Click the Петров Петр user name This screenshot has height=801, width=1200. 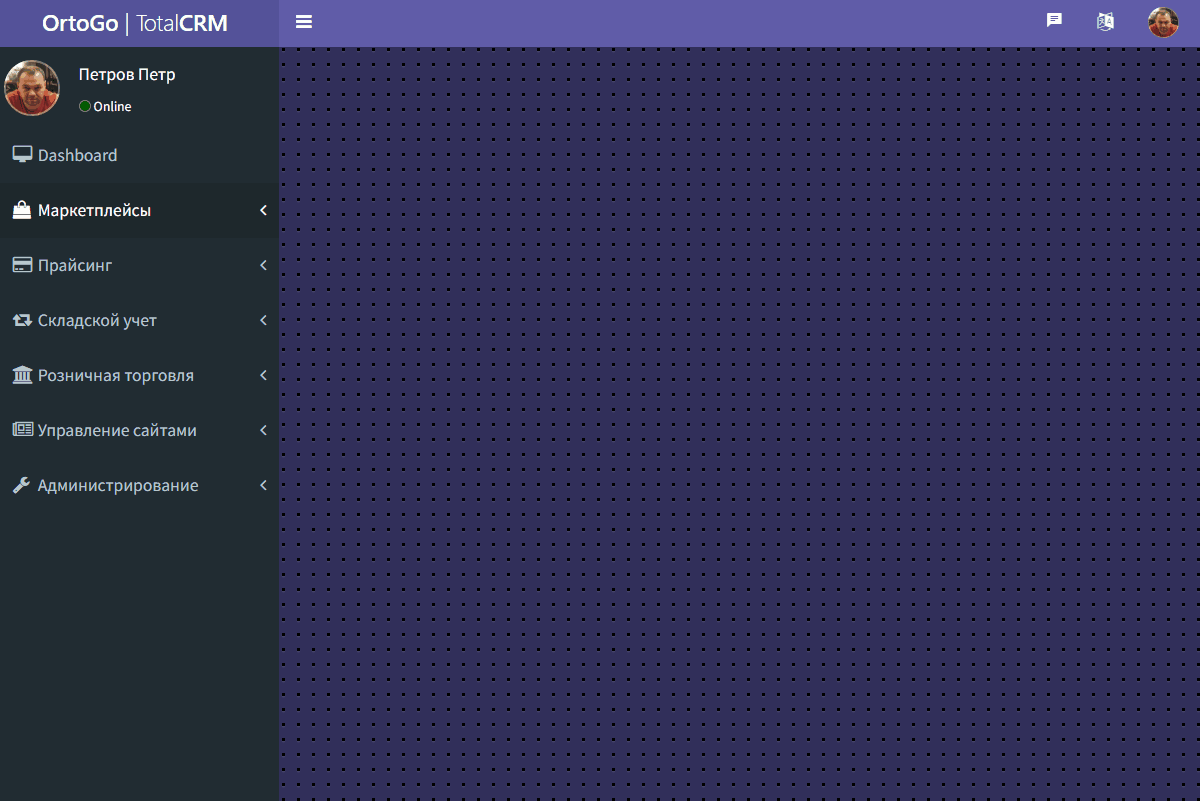127,75
